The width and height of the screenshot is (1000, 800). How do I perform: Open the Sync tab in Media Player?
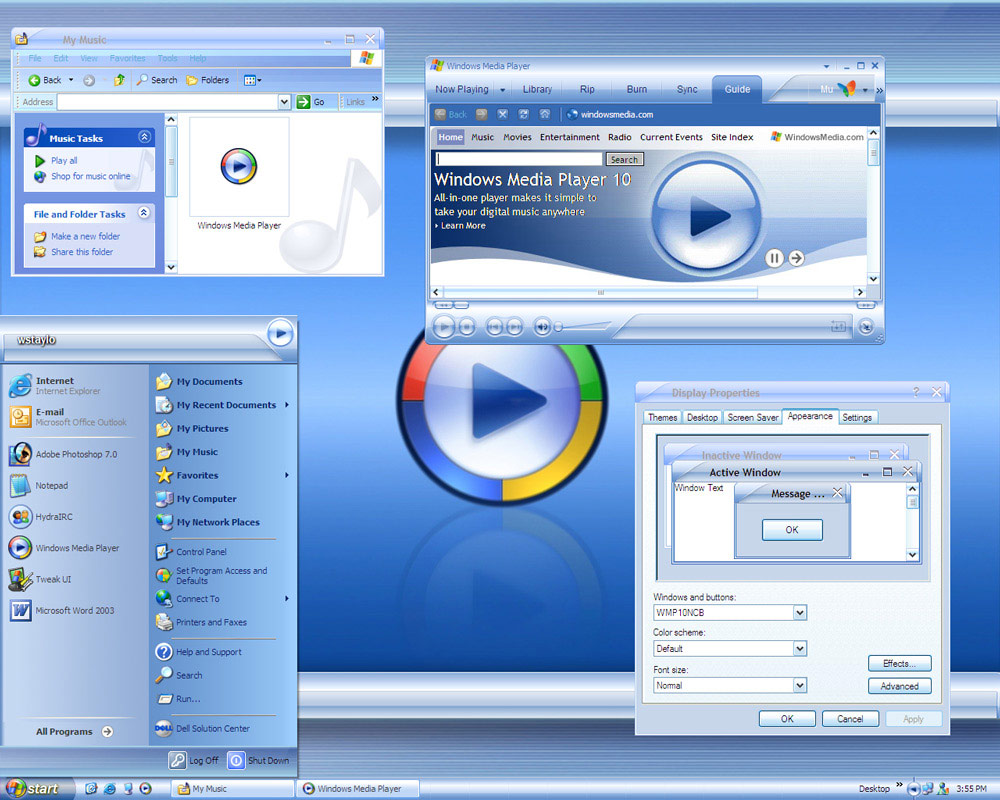687,89
